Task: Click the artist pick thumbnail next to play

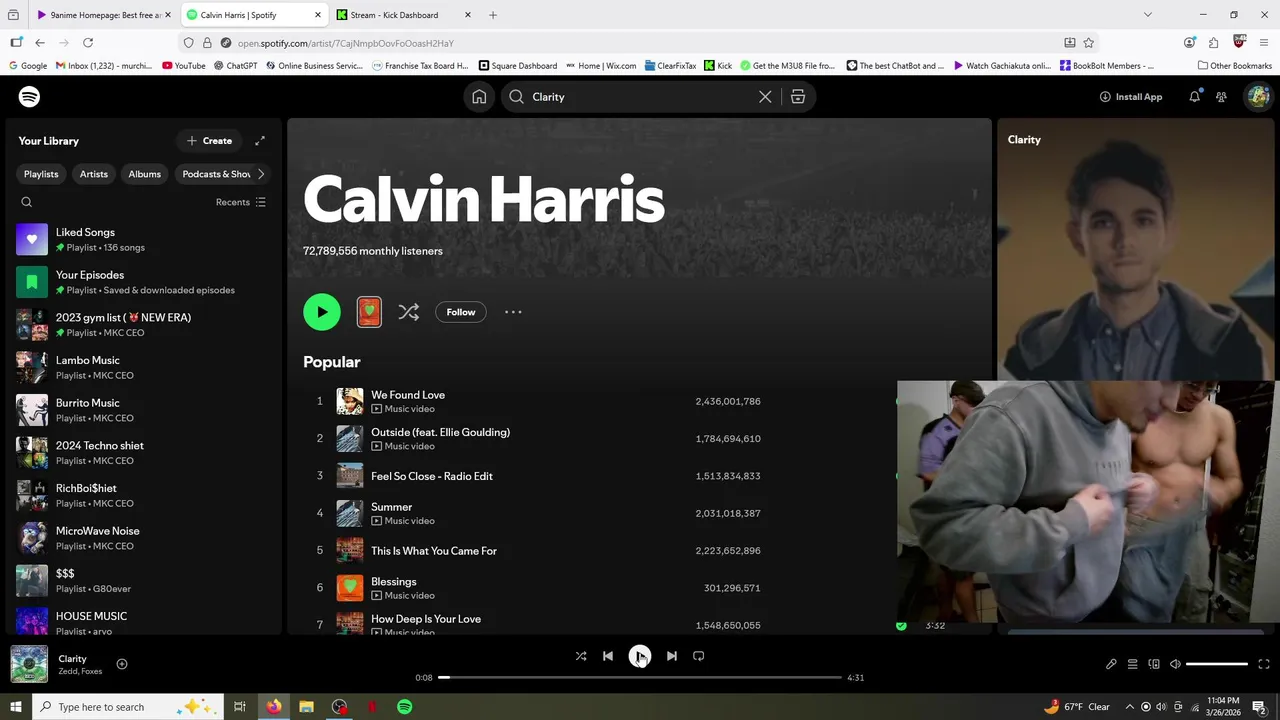Action: click(369, 312)
